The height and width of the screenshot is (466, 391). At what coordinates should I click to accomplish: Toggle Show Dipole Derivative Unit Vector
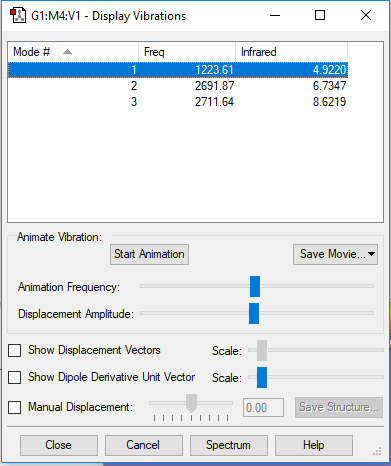click(x=15, y=377)
